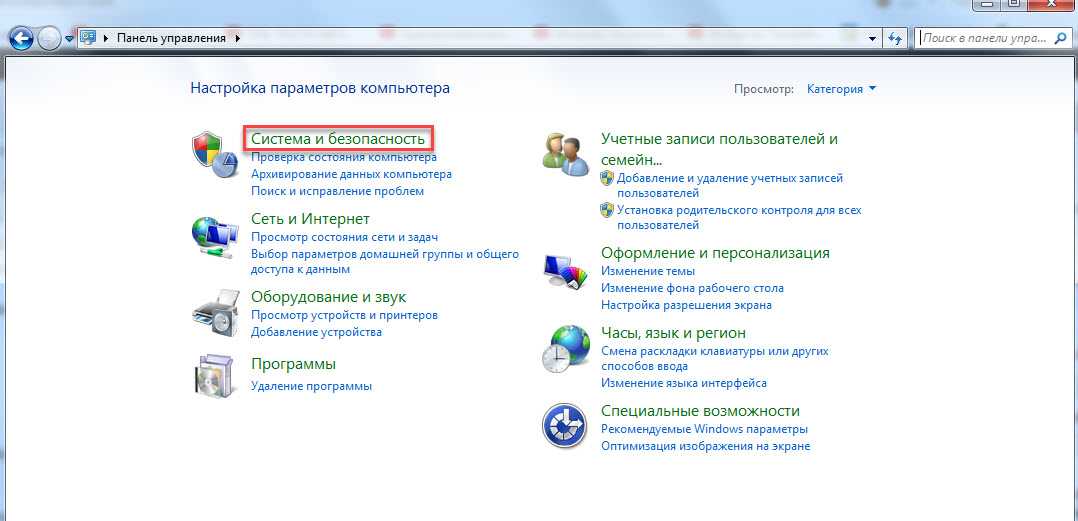1078x521 pixels.
Task: Click the User Accounts people icon
Action: 564,153
